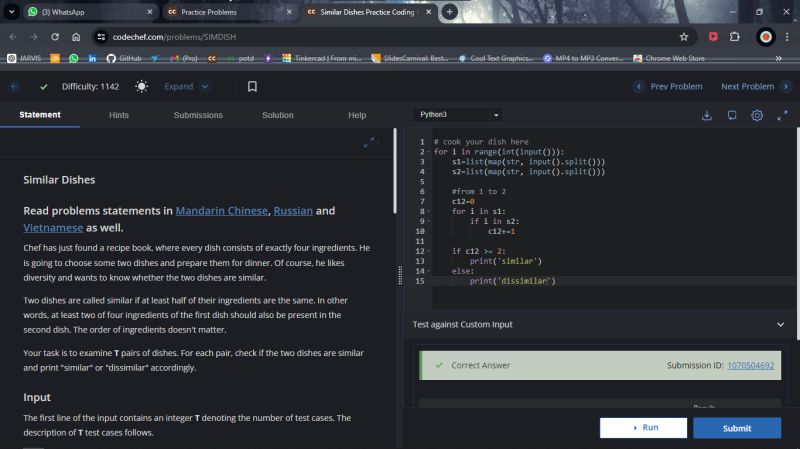Image resolution: width=800 pixels, height=449 pixels.
Task: Open a new browser tab
Action: (x=449, y=12)
